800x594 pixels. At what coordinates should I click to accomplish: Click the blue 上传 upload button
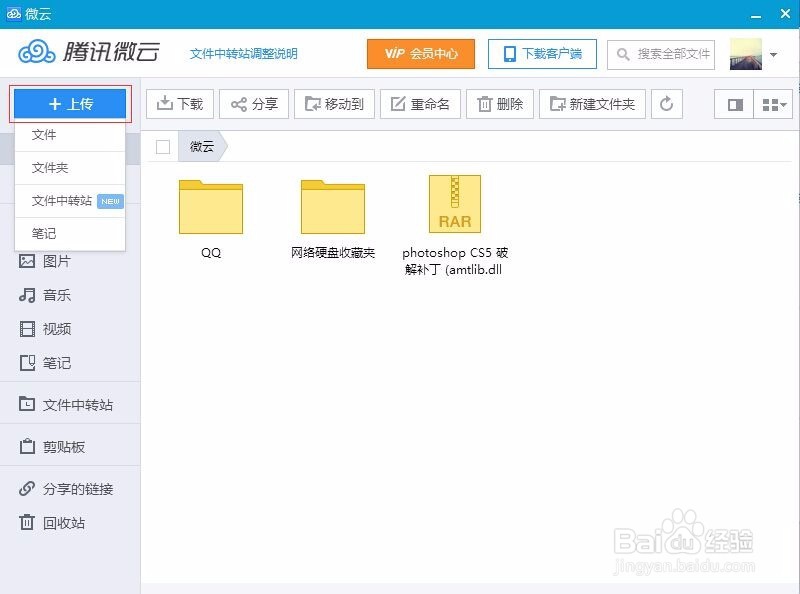point(70,104)
